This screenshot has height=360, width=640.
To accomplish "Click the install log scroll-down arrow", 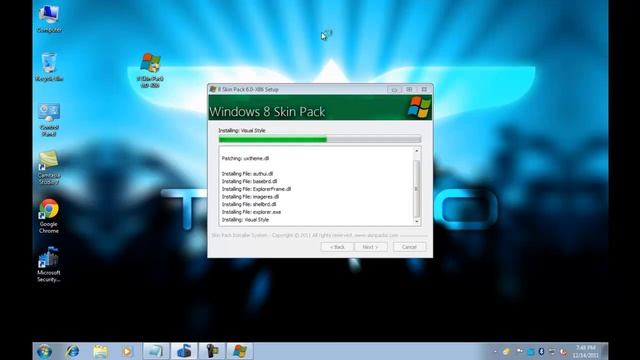I will [417, 222].
